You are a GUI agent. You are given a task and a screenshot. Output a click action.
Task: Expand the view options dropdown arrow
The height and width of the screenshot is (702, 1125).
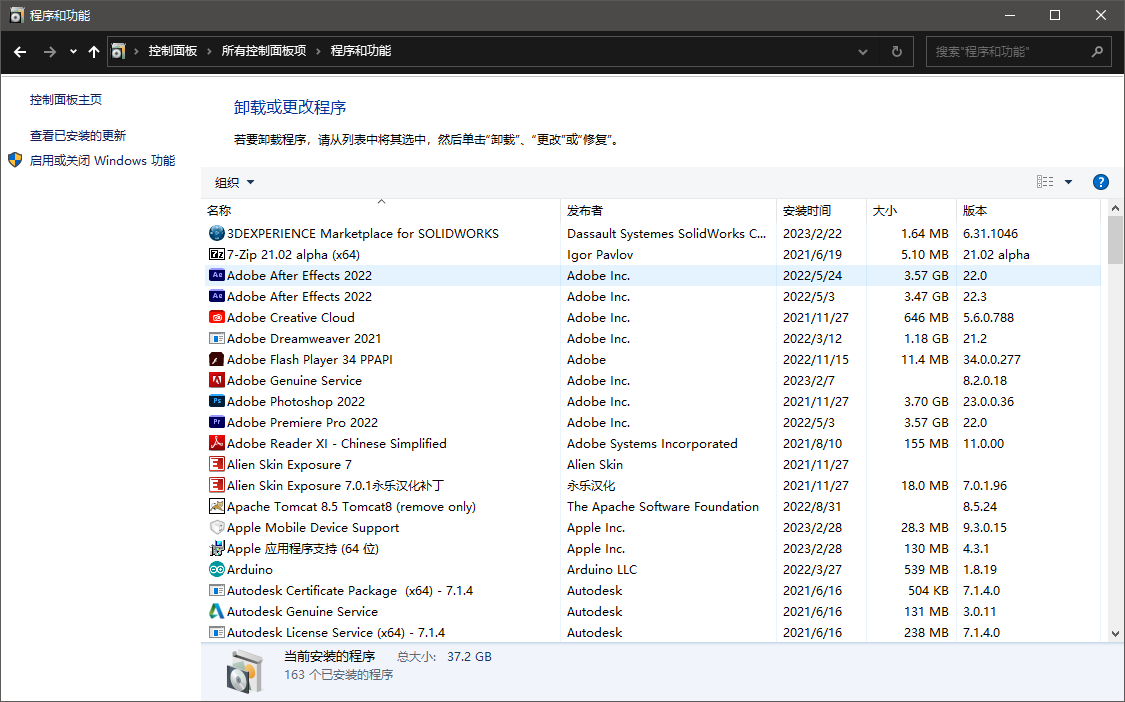[1068, 182]
